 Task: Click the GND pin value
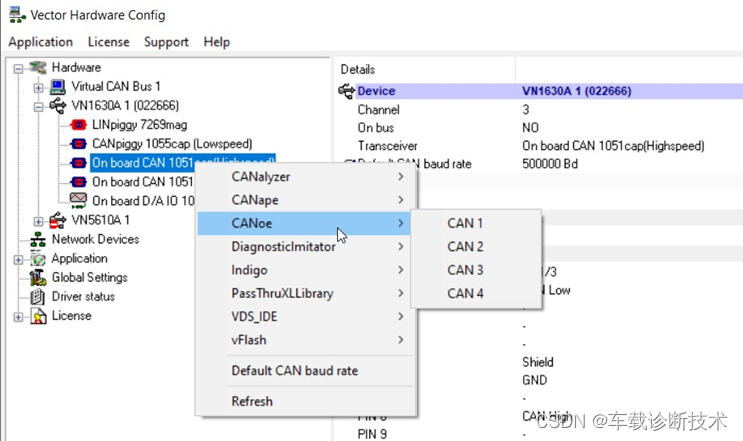tap(535, 380)
